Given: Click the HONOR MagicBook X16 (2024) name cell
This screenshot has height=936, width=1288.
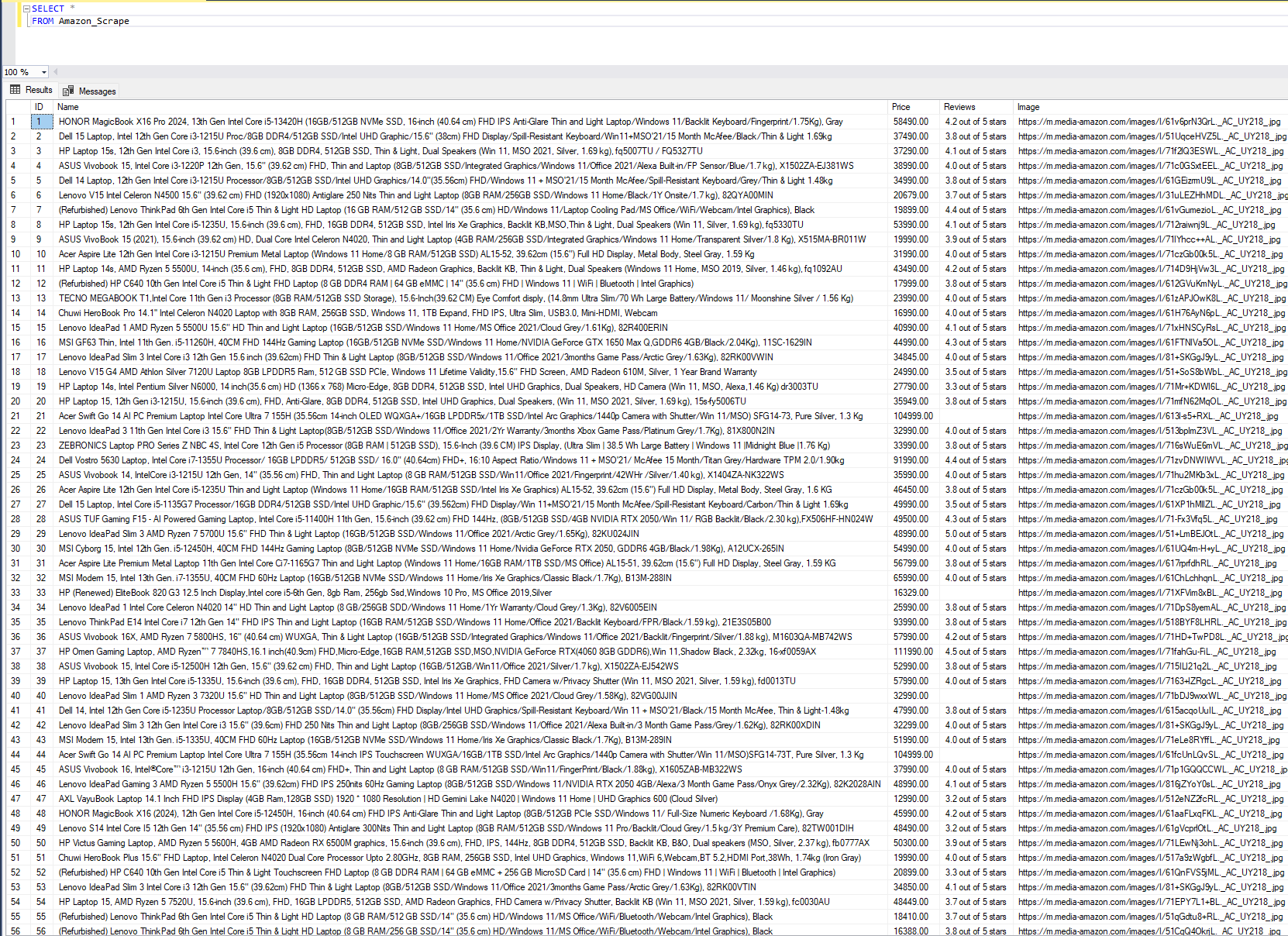Looking at the screenshot, I should 470,814.
